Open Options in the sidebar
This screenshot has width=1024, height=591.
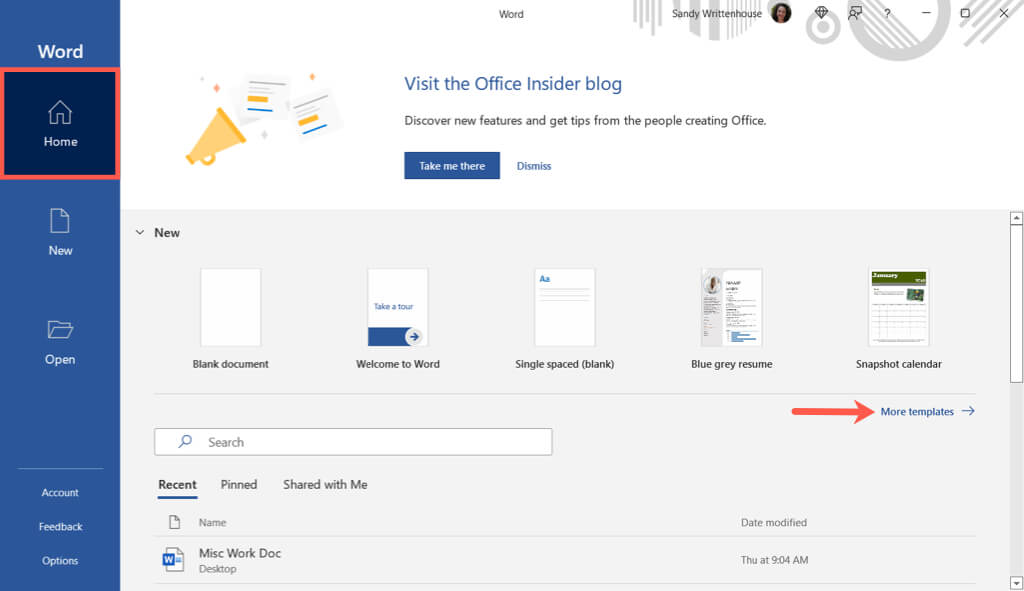[x=59, y=560]
